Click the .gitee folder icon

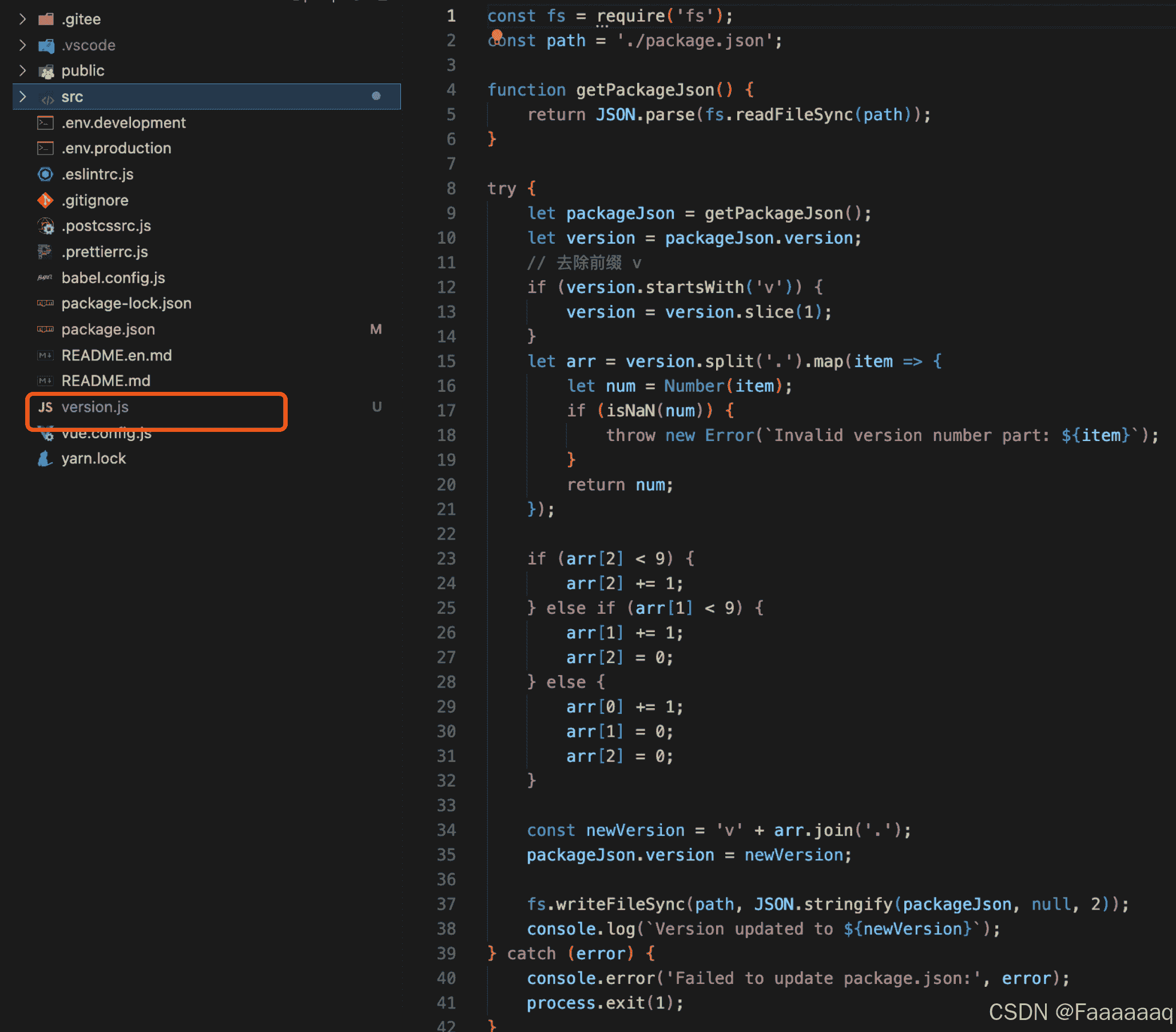(x=46, y=19)
